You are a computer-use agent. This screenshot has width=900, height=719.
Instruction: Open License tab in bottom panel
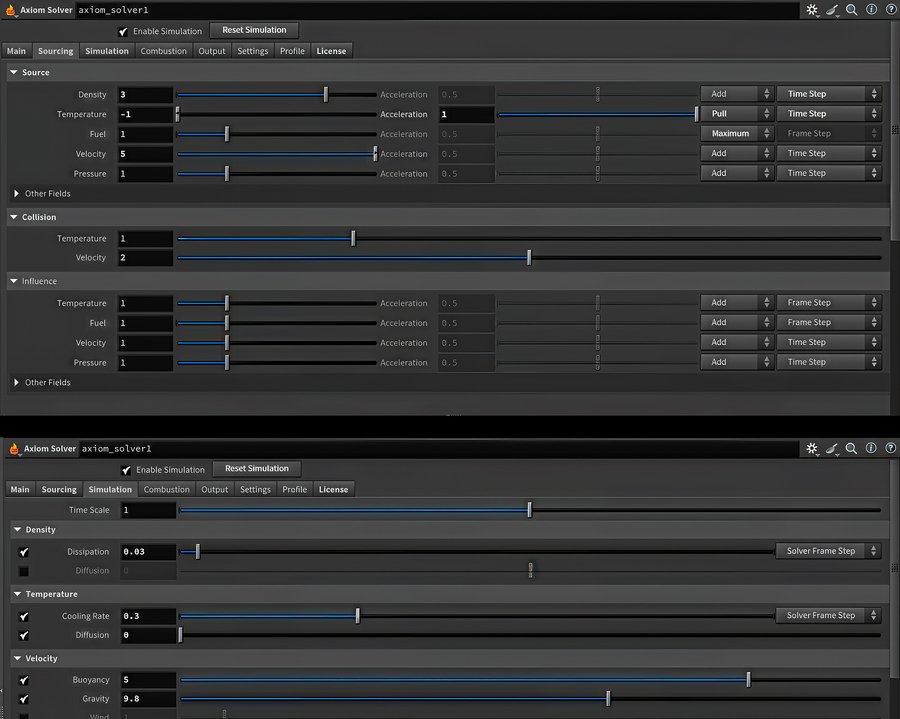333,489
